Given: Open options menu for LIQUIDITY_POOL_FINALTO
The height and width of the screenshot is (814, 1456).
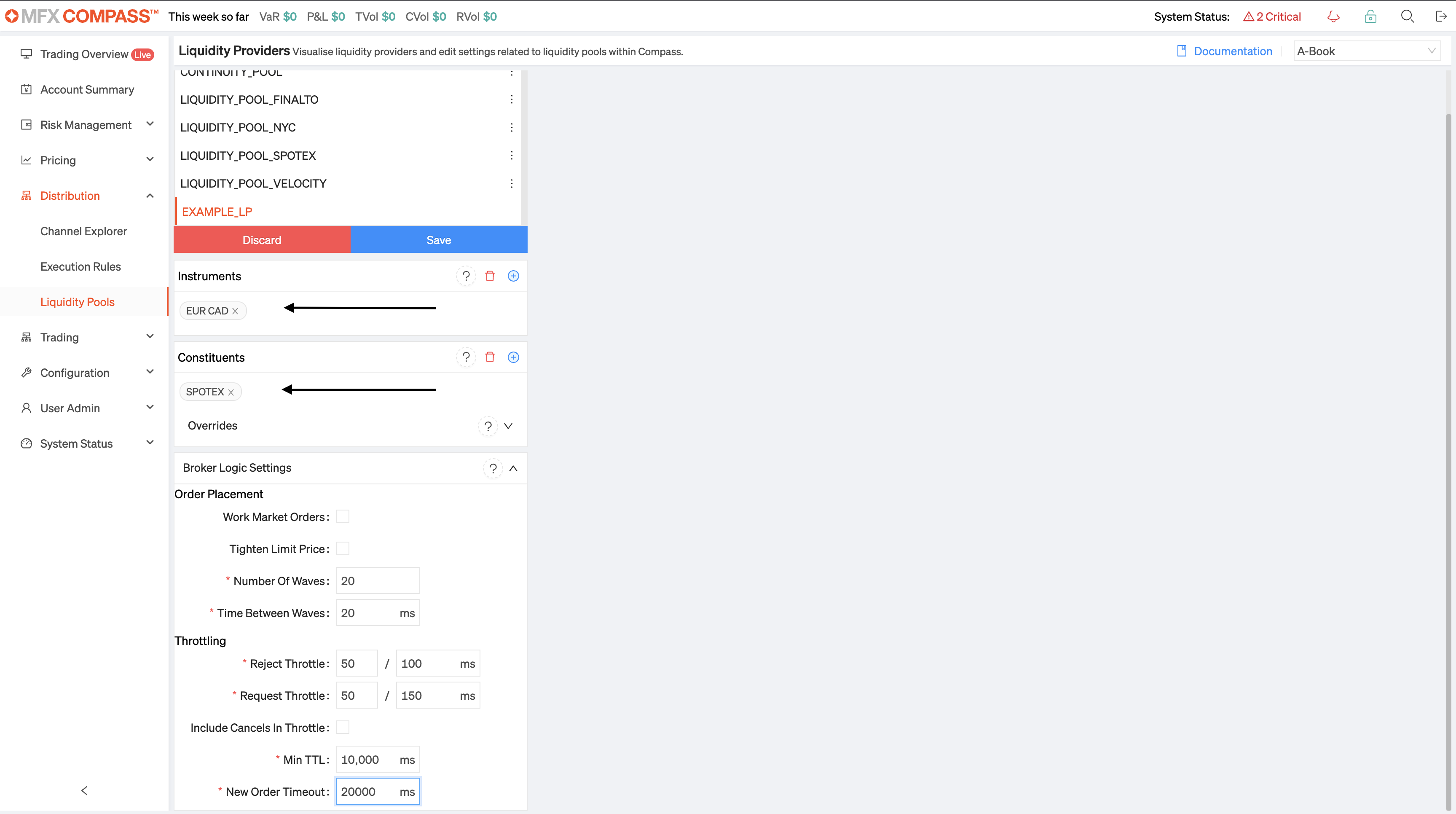Looking at the screenshot, I should click(x=512, y=99).
